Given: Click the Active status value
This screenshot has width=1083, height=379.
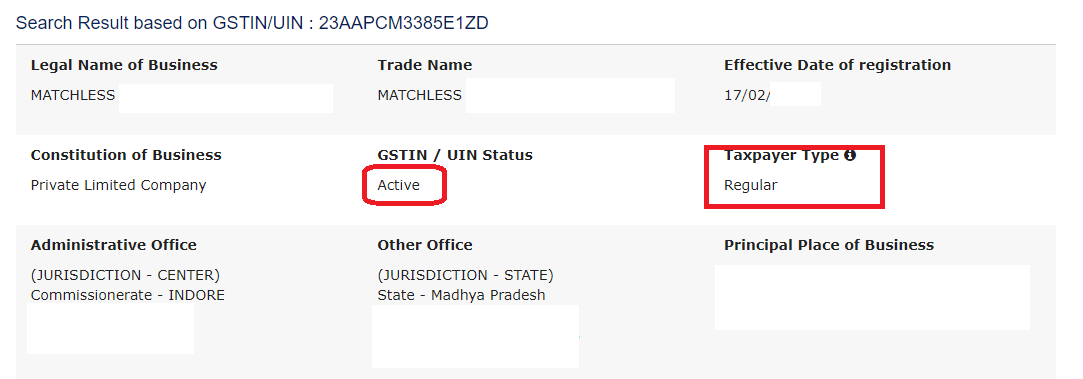Looking at the screenshot, I should coord(399,185).
